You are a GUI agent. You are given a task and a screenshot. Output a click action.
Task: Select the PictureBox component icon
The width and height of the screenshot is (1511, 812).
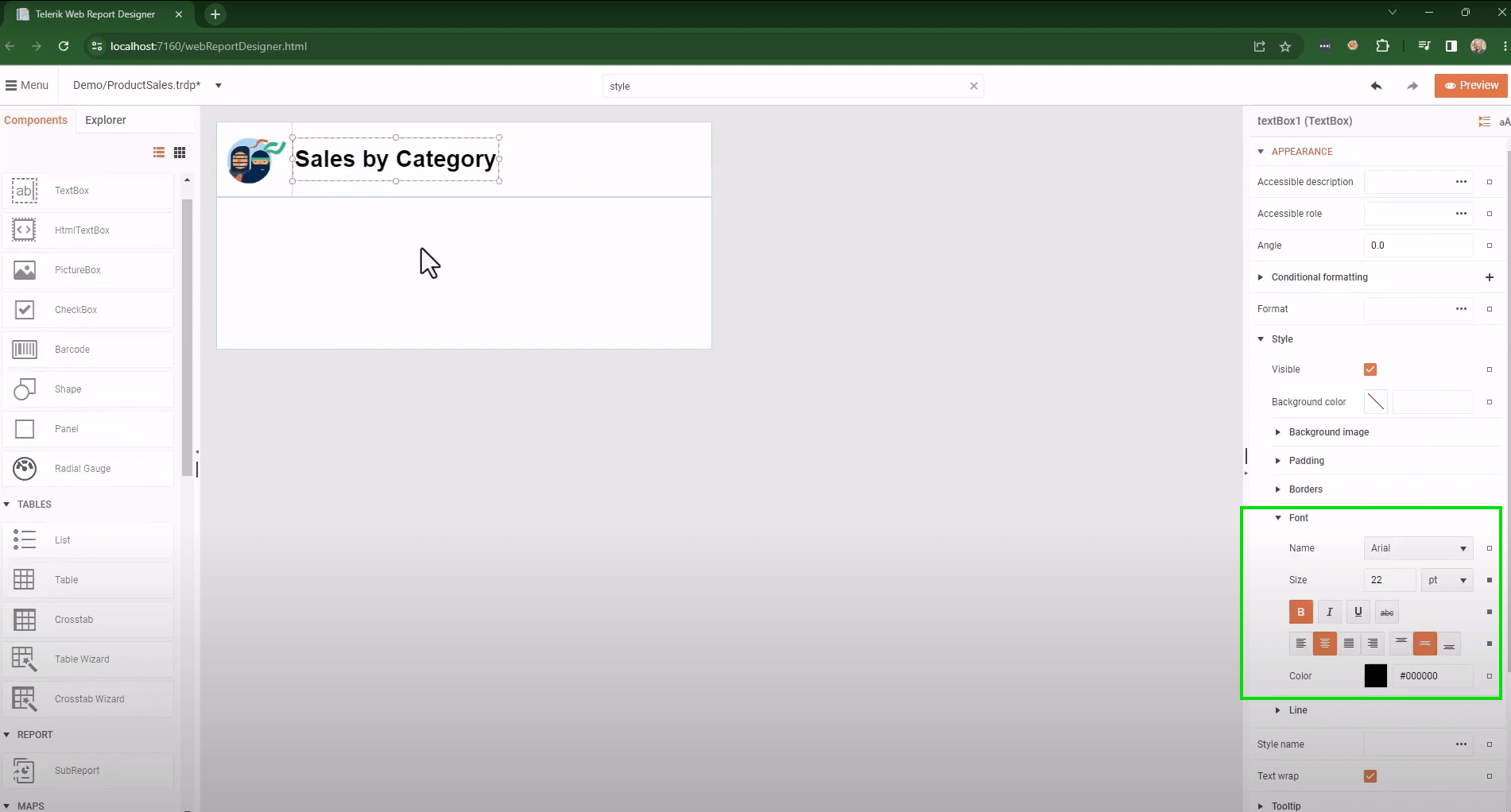pyautogui.click(x=24, y=269)
